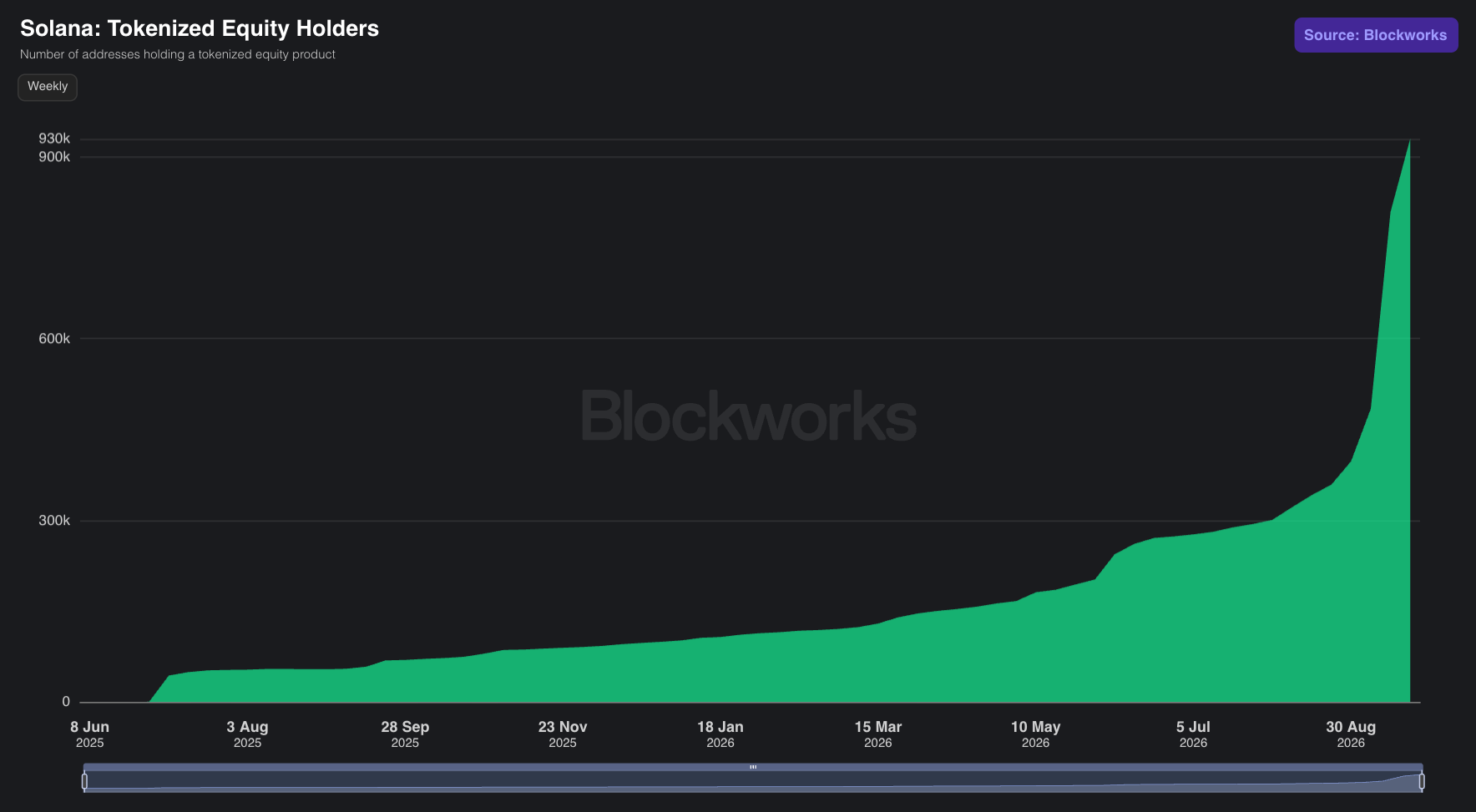The width and height of the screenshot is (1476, 812).
Task: Click the '3 Aug 2025' x-axis label
Action: [247, 734]
